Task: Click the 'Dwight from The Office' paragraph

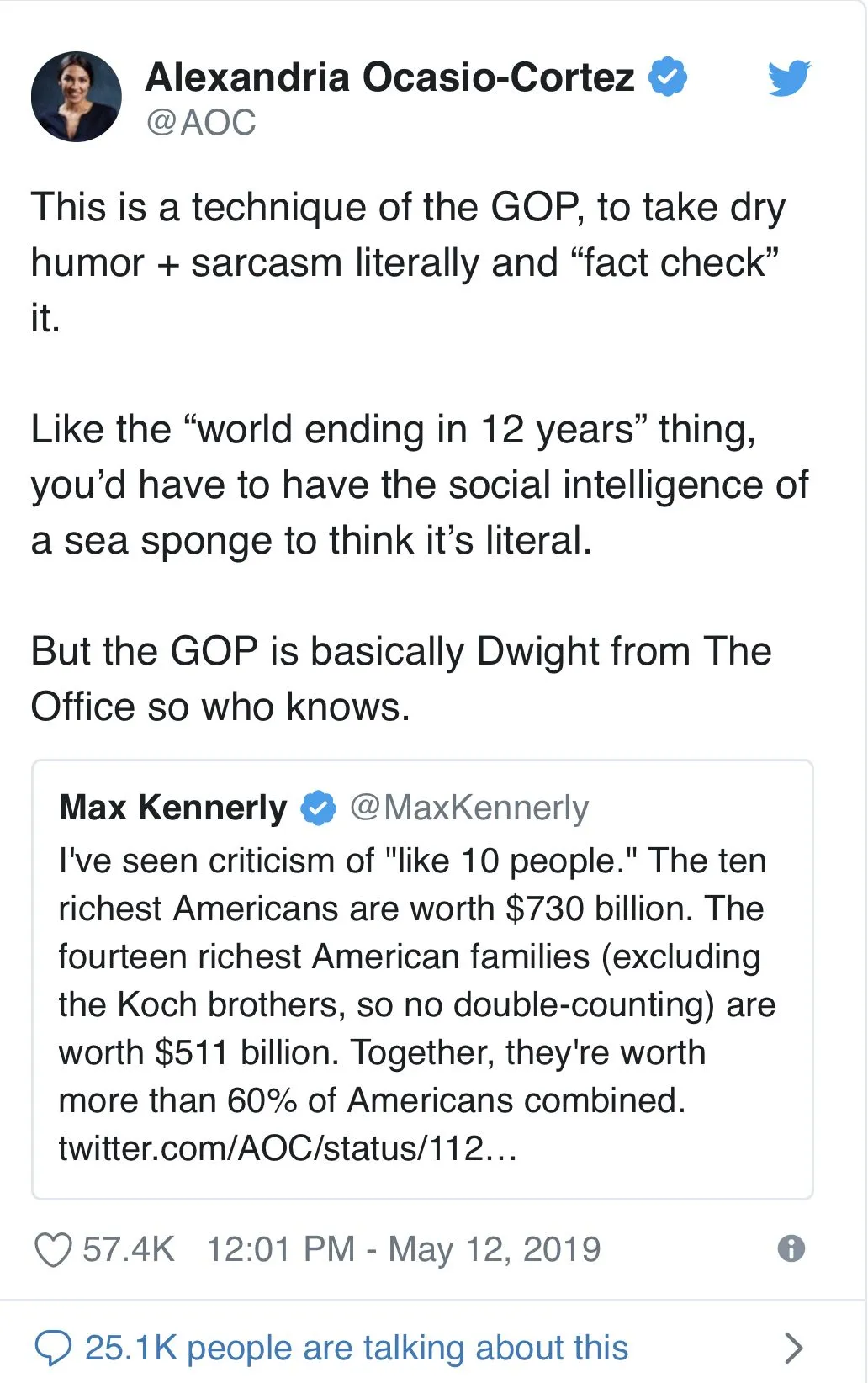Action: [400, 679]
